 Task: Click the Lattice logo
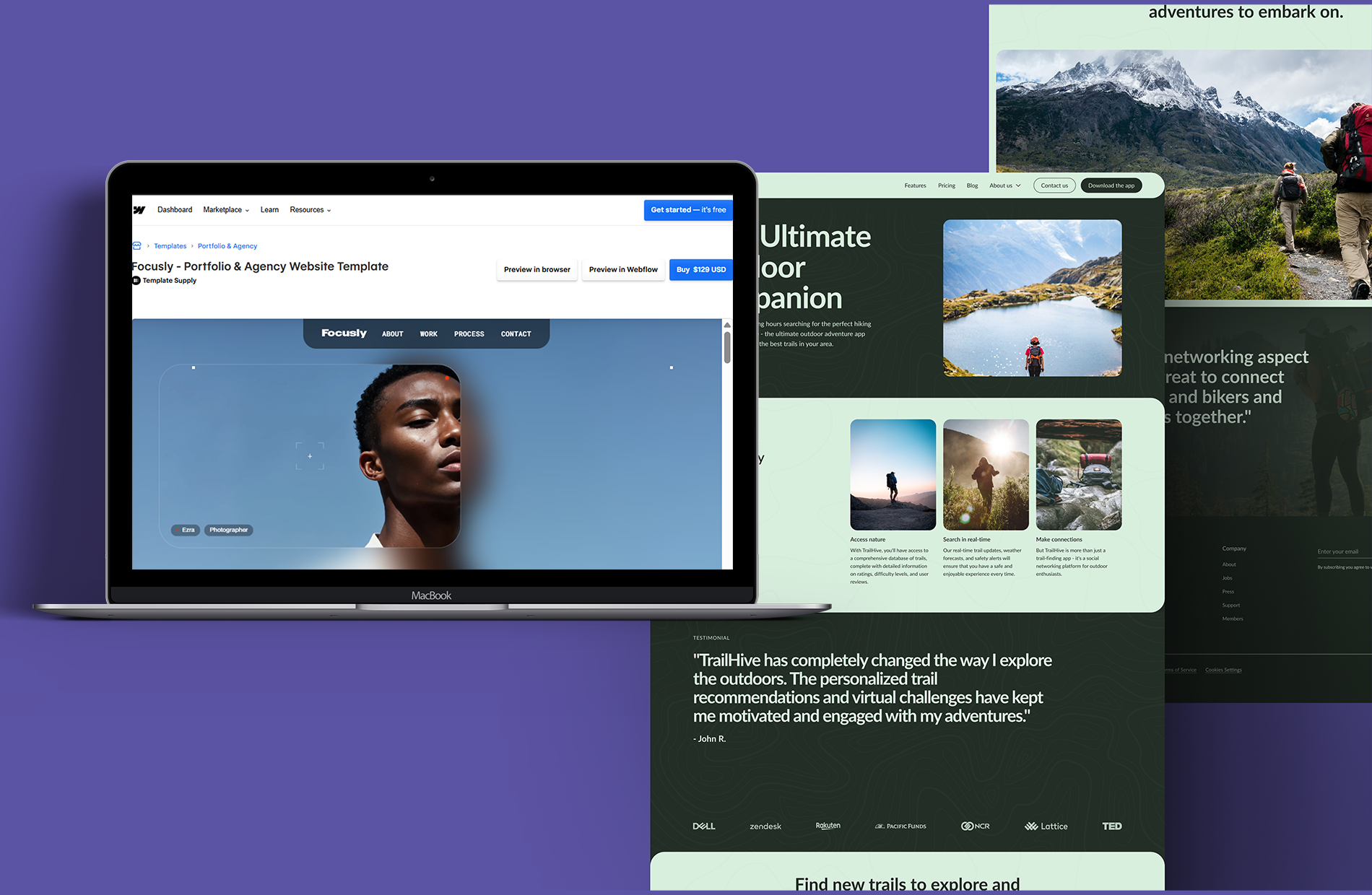pos(1046,826)
